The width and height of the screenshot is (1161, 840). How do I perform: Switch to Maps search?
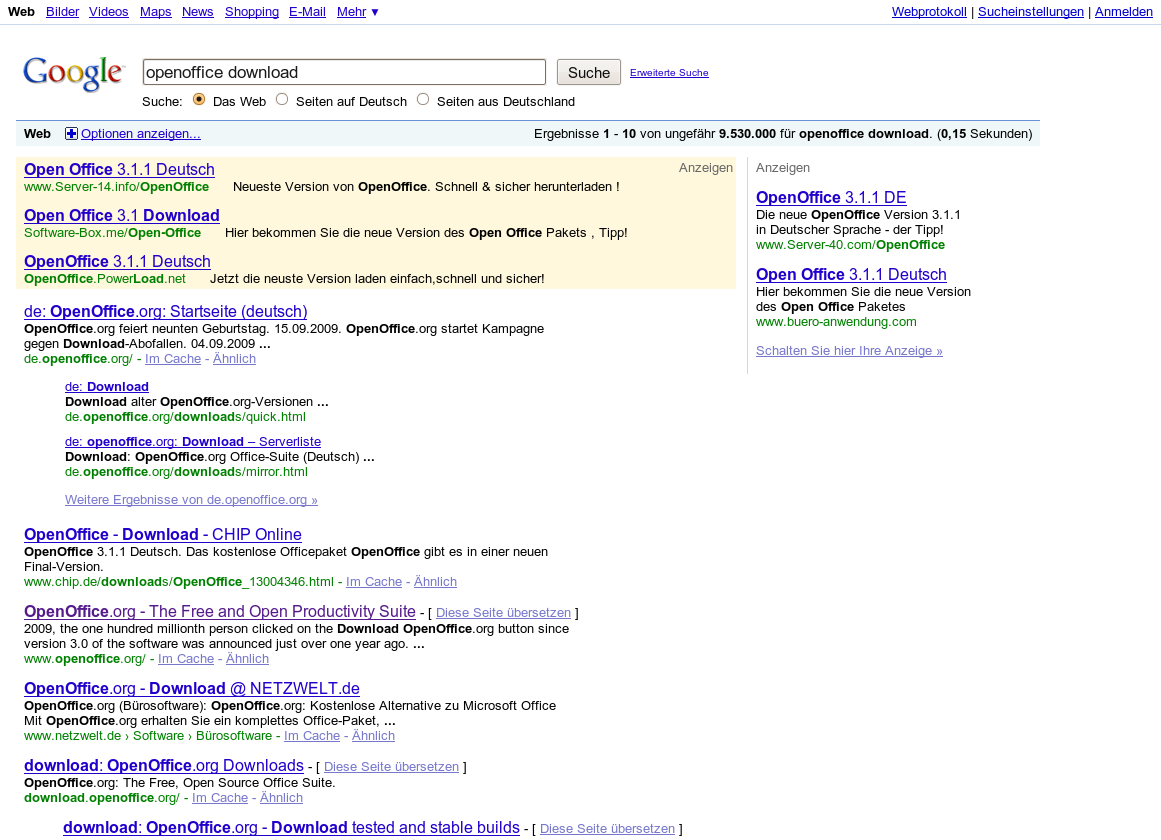coord(155,12)
